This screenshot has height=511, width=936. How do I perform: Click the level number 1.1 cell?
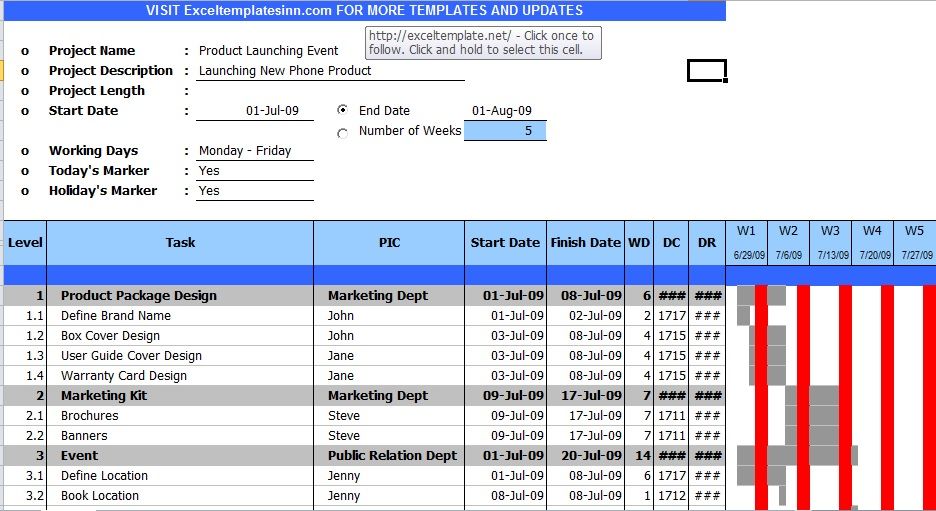[25, 316]
